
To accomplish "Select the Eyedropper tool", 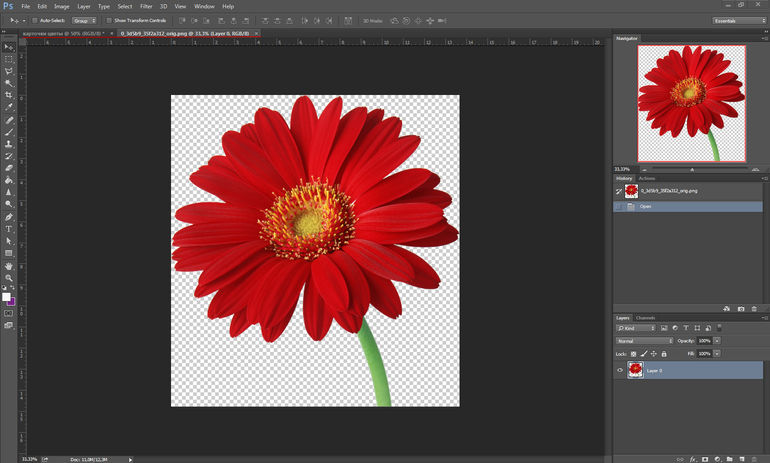I will (x=9, y=107).
